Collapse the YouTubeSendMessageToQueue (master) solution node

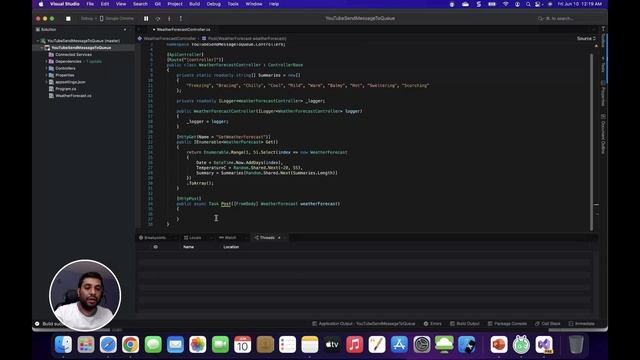[x=38, y=41]
